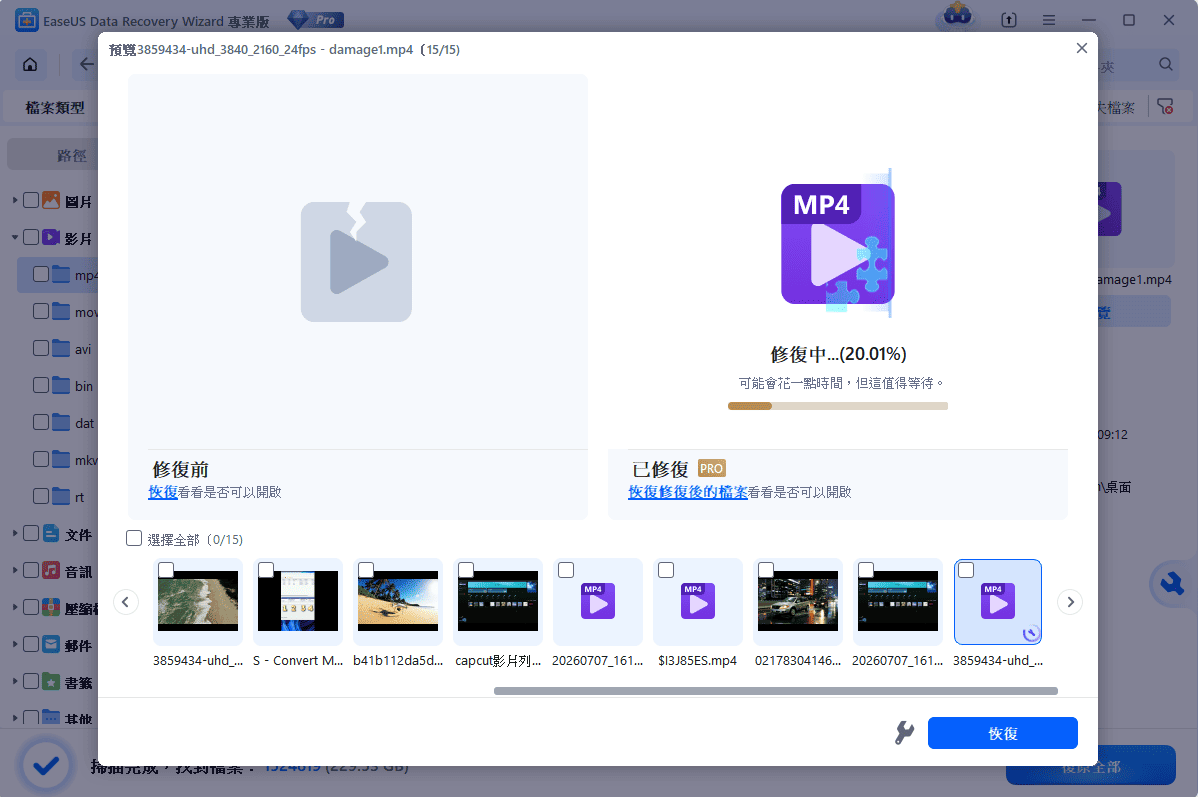Click the repair progress bar
The image size is (1198, 797).
point(837,406)
